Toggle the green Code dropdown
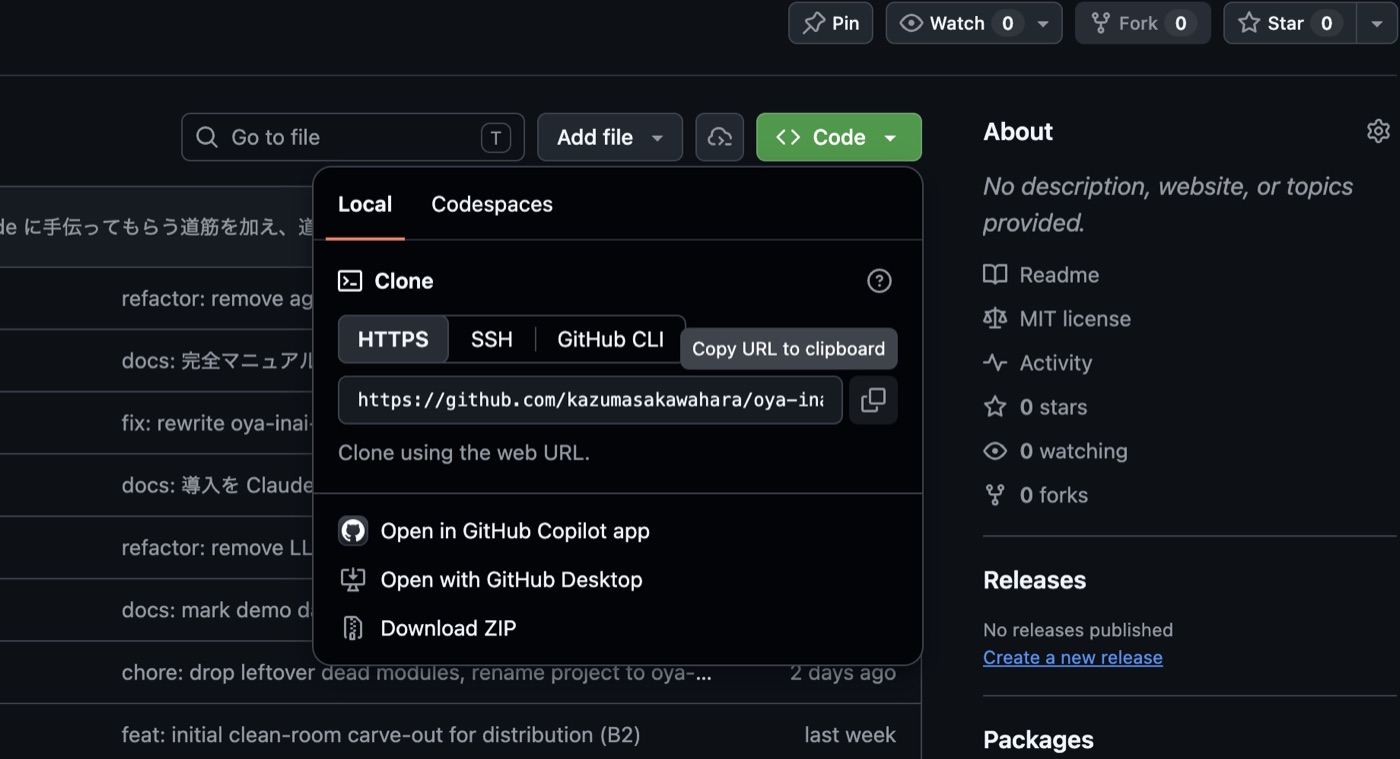 click(839, 137)
